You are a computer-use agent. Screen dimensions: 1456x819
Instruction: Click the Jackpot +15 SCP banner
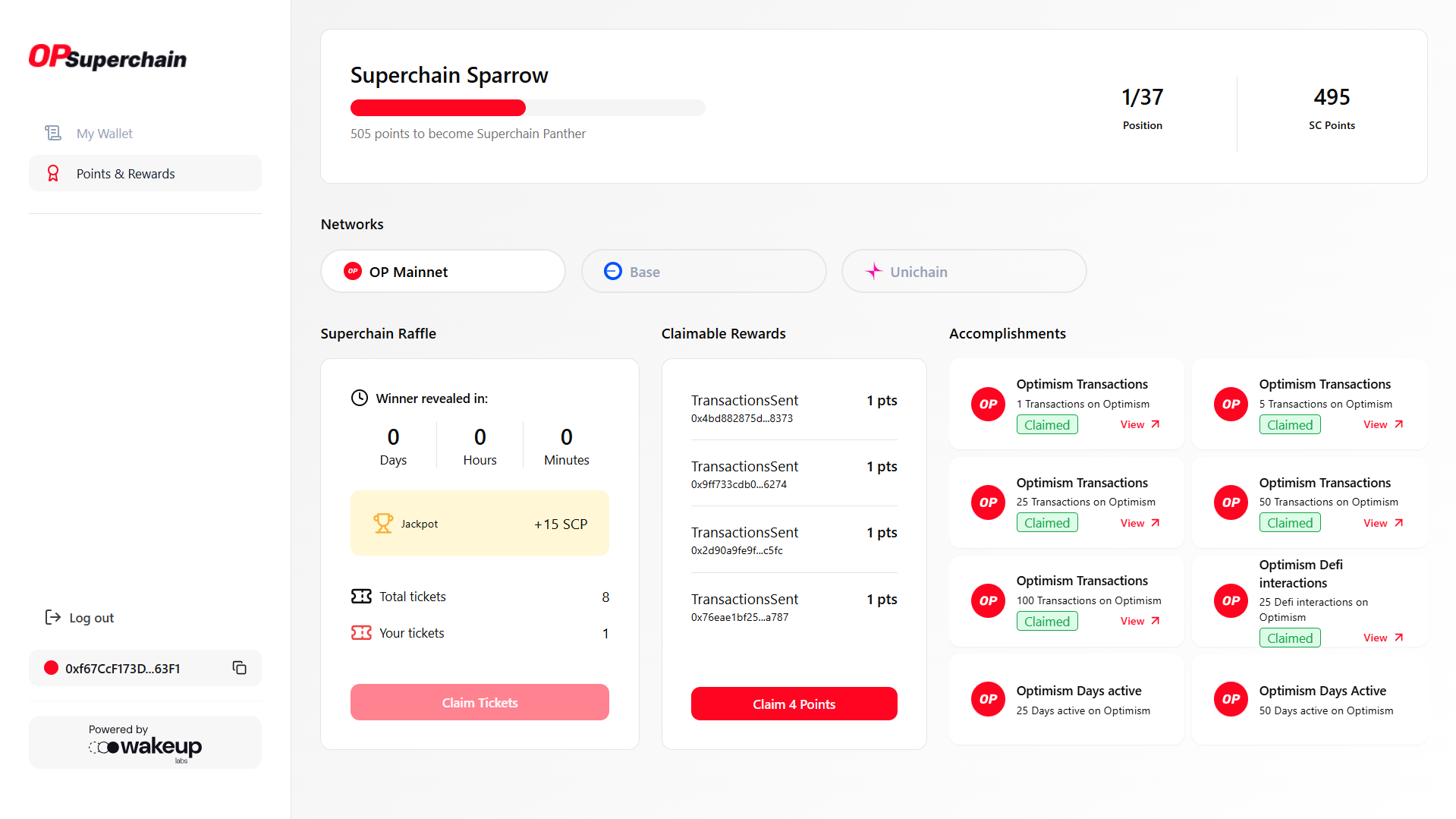(x=480, y=523)
